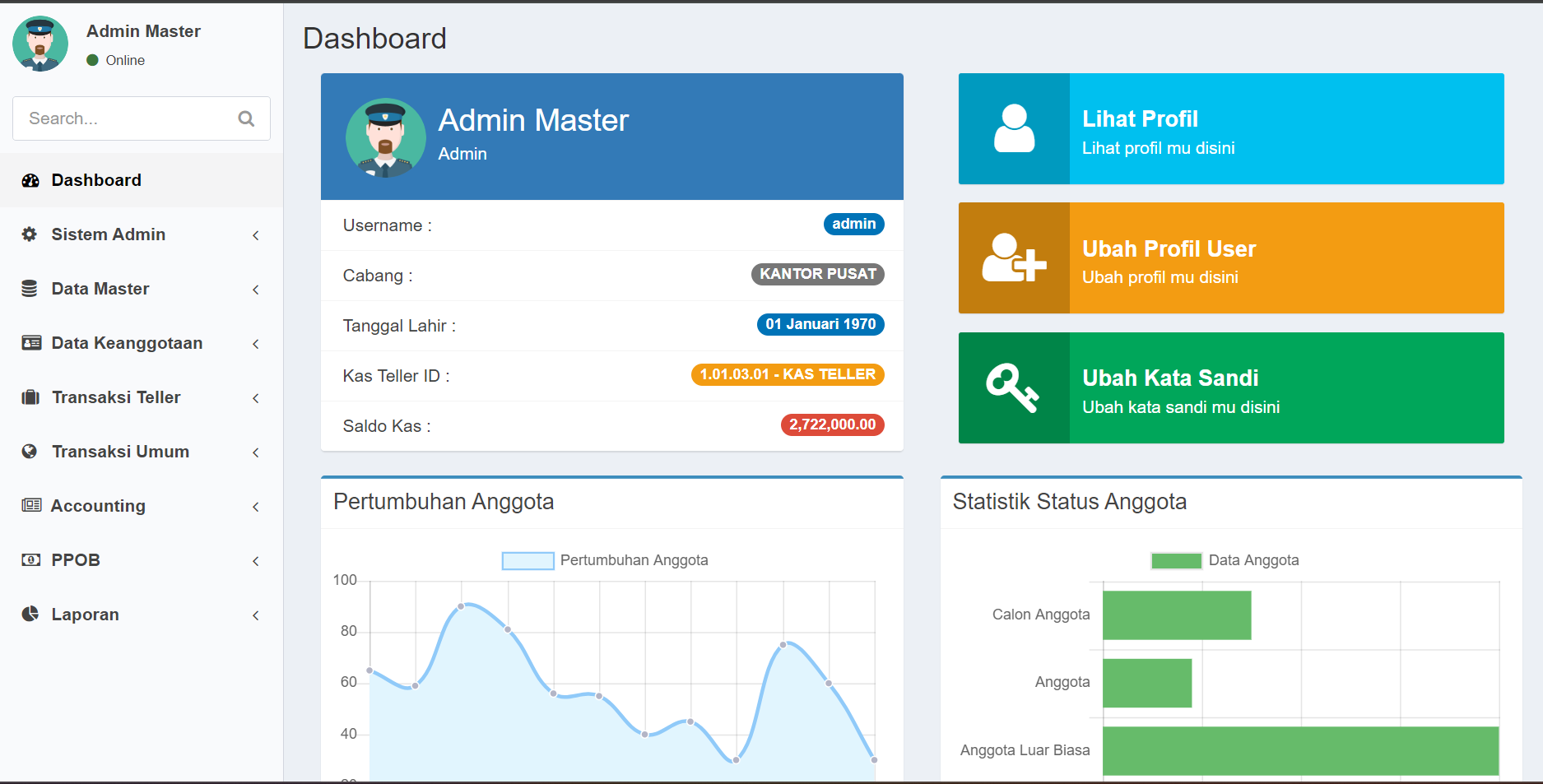1543x784 pixels.
Task: Click the Transaksi Teller briefcase icon
Action: click(30, 397)
